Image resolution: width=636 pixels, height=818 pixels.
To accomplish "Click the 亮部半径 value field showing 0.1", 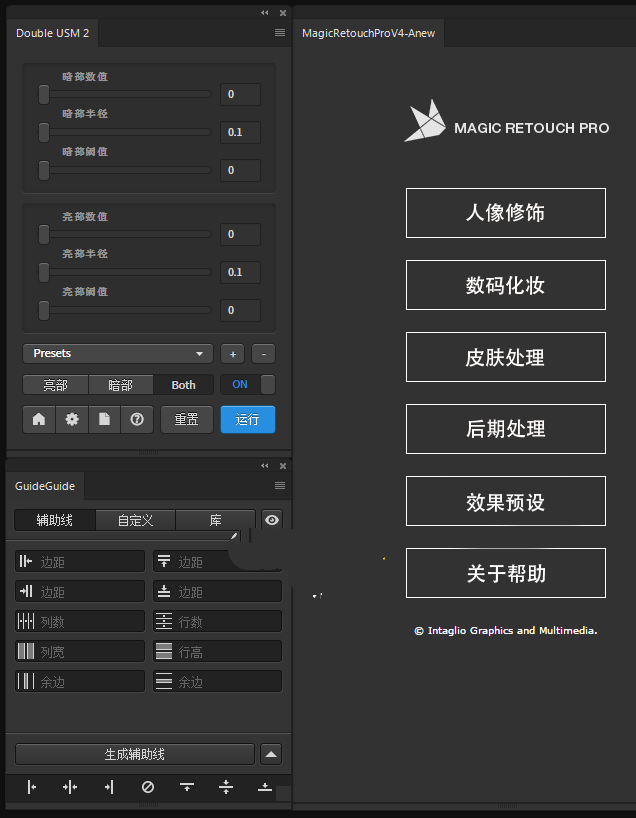I will pos(241,272).
